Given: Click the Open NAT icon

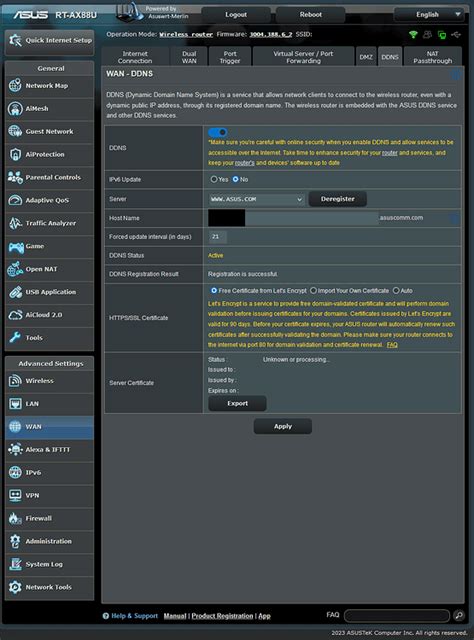Looking at the screenshot, I should pyautogui.click(x=15, y=269).
